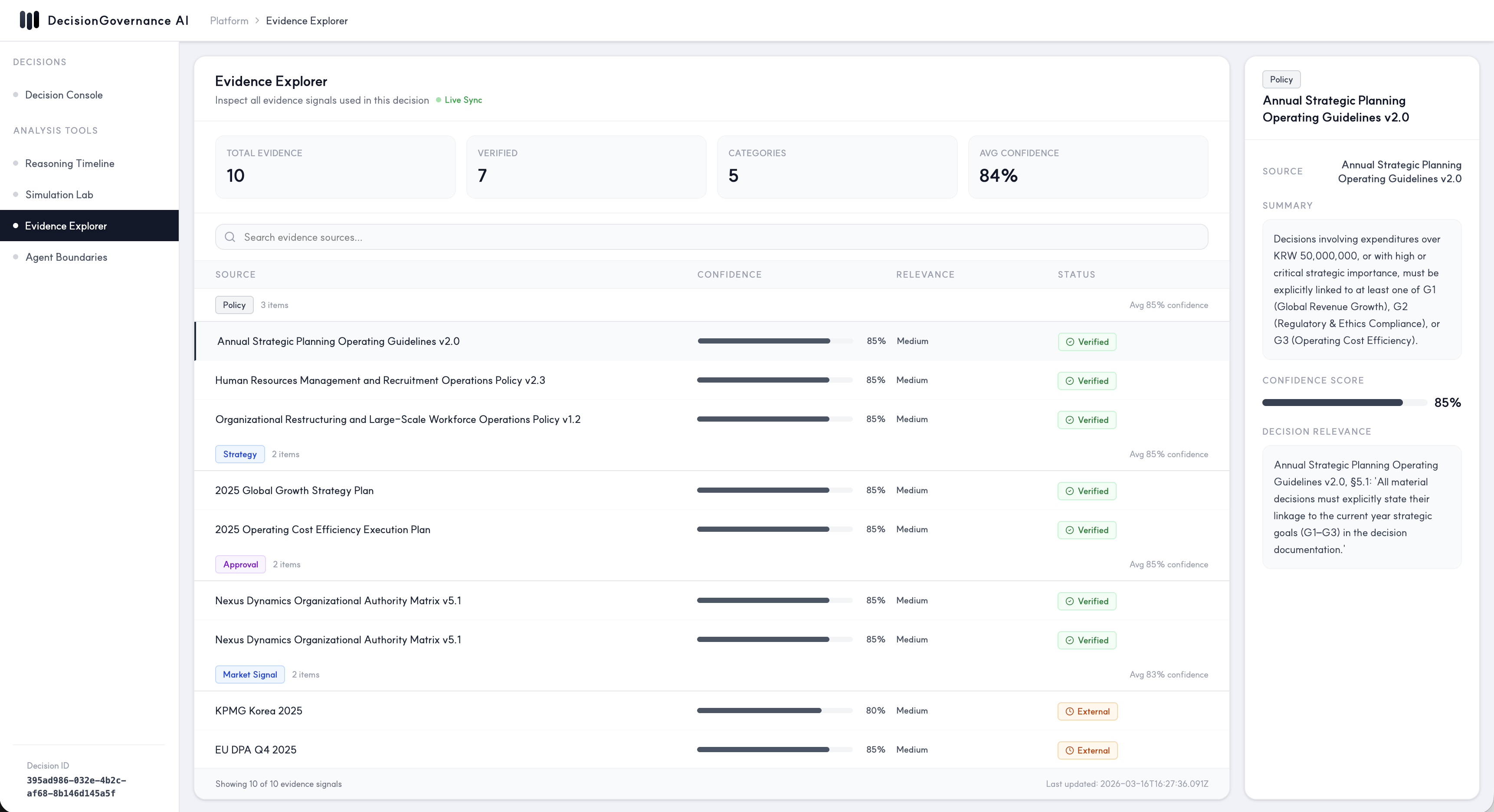Click the Verified badge for Human Resources policy
1494x812 pixels.
click(x=1087, y=381)
